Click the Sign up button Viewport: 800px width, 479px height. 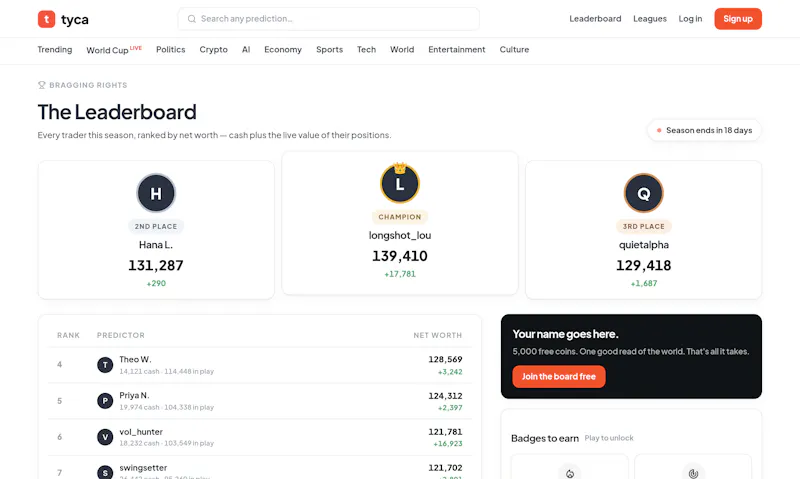coord(738,19)
